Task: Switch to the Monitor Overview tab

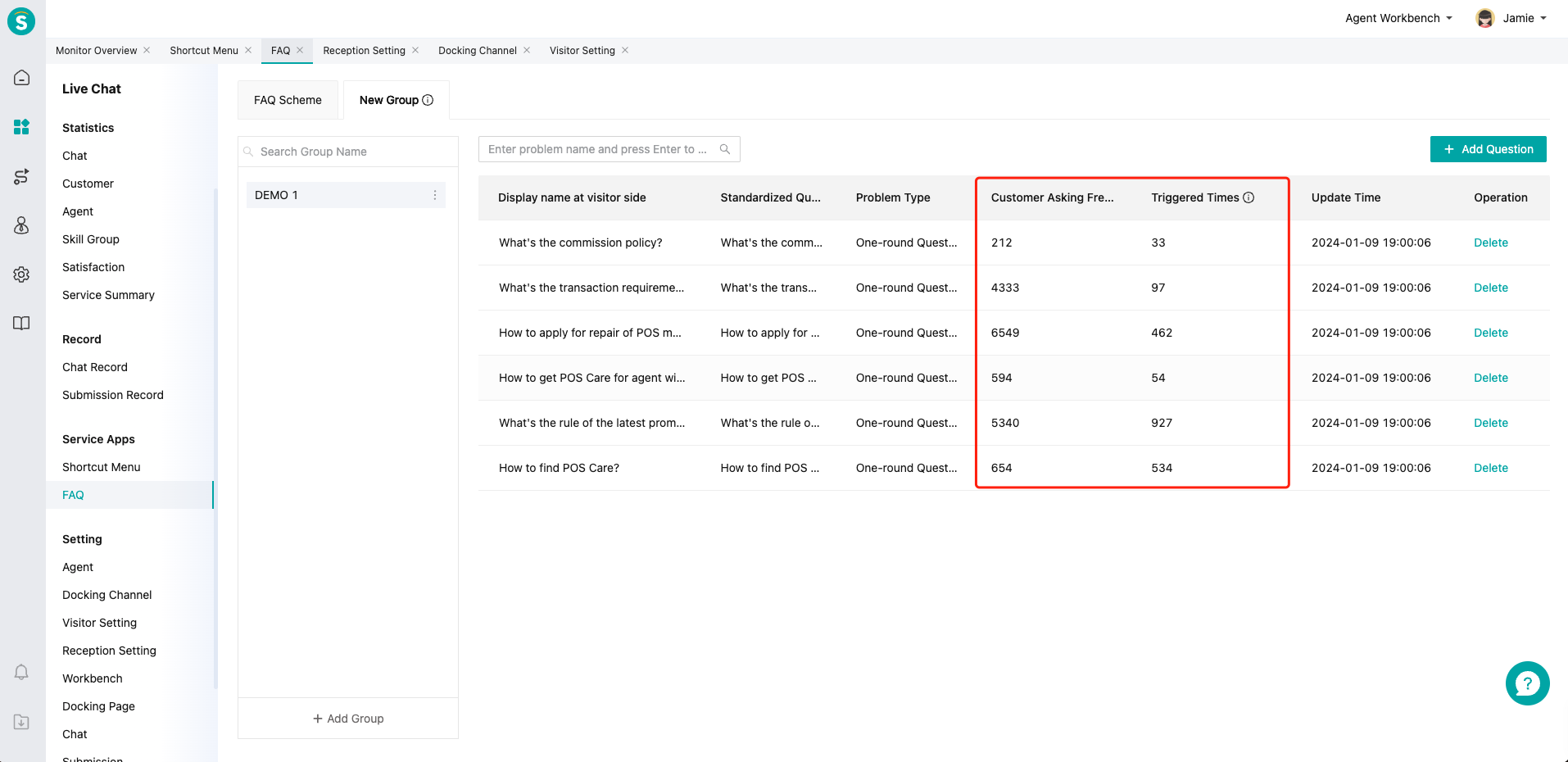Action: click(97, 50)
